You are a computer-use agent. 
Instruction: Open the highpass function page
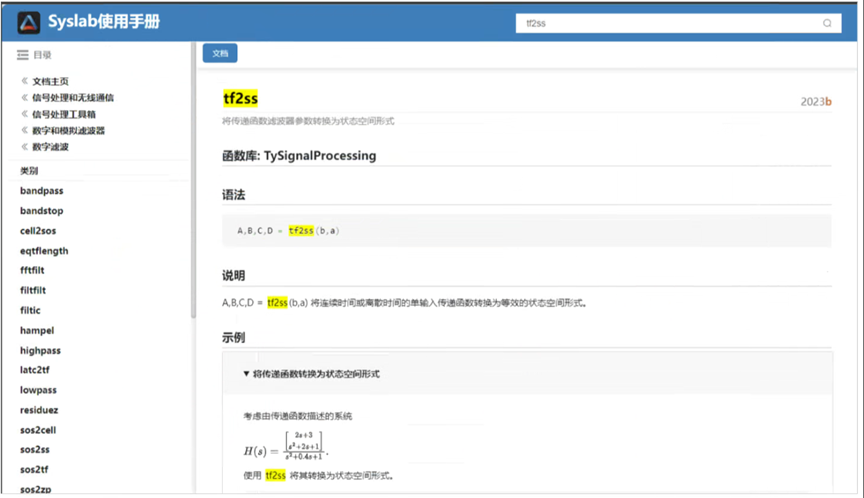click(x=40, y=350)
